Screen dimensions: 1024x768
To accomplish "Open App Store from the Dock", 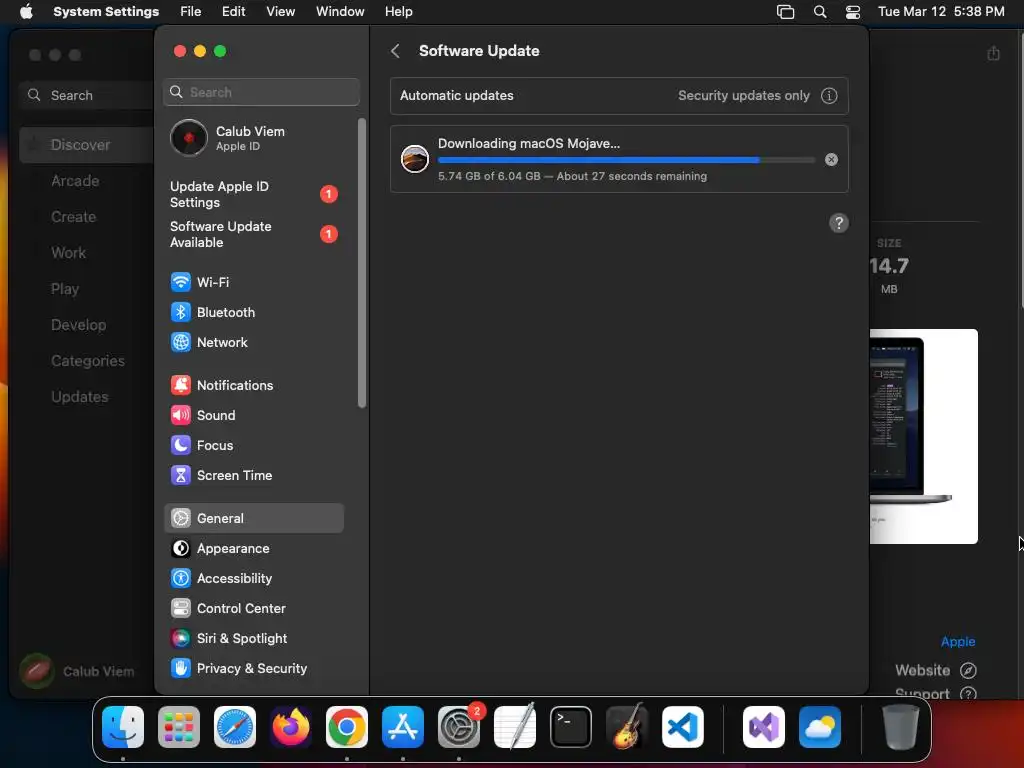I will (x=403, y=727).
